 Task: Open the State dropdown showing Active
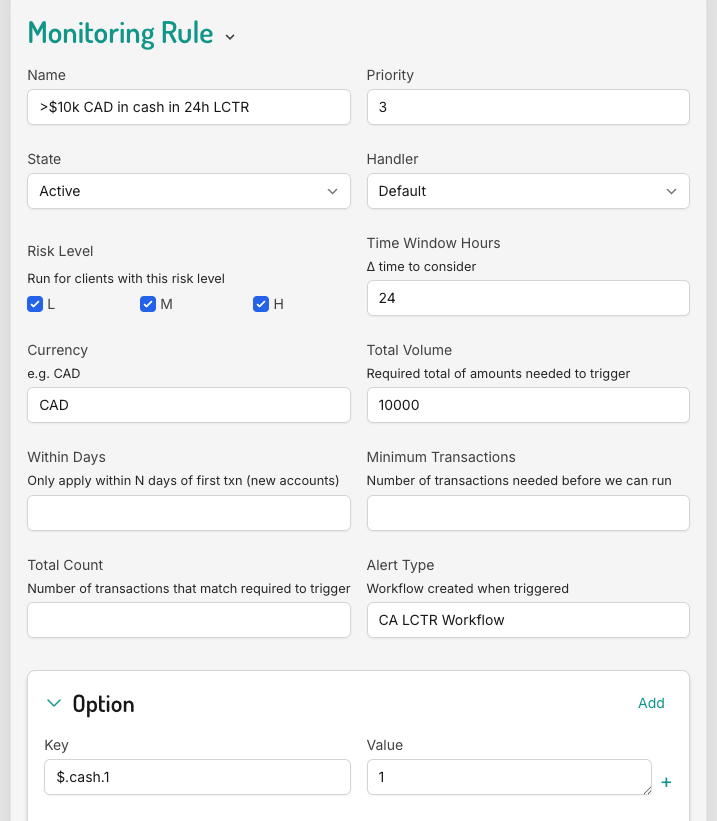[188, 191]
